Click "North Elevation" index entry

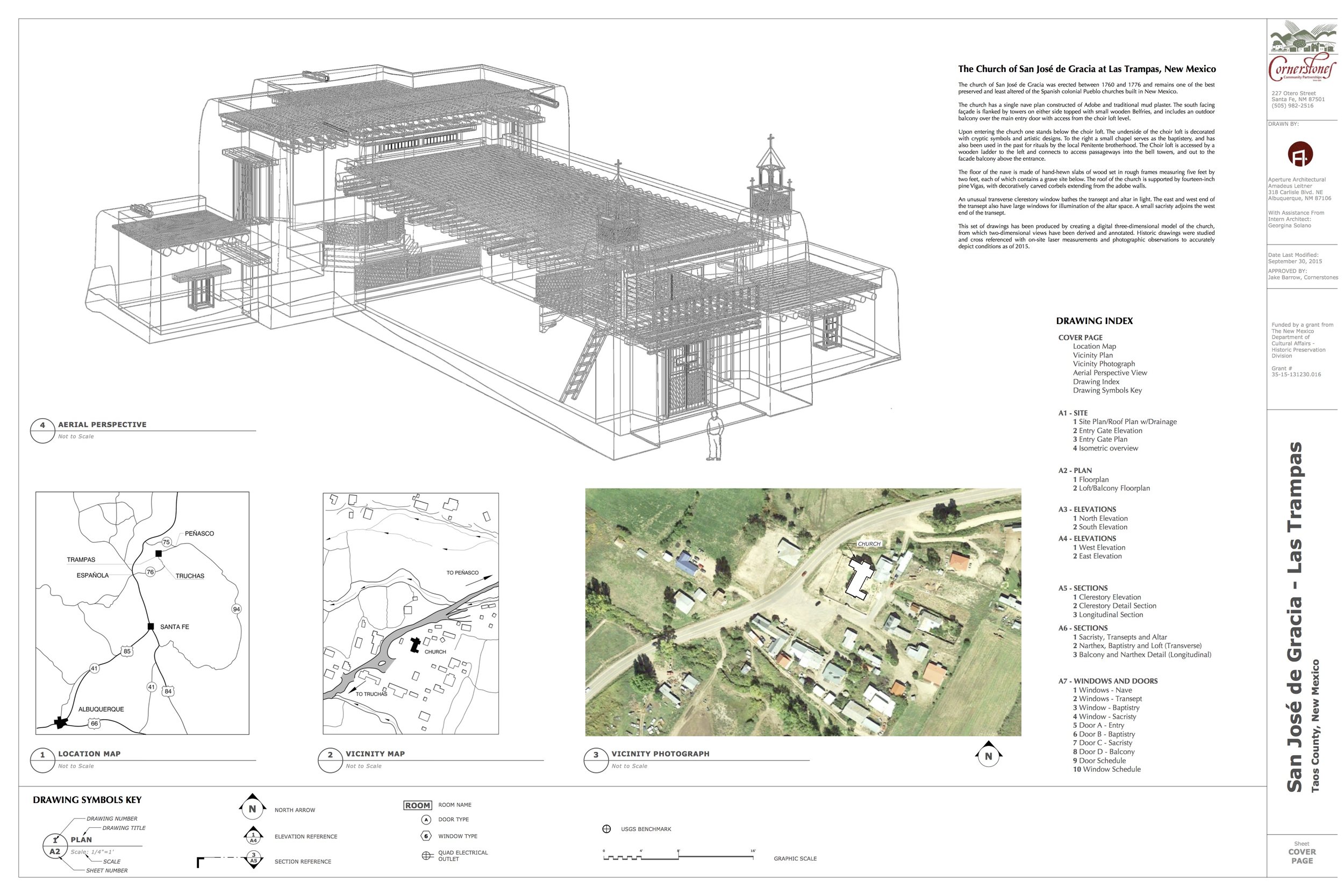(1100, 518)
